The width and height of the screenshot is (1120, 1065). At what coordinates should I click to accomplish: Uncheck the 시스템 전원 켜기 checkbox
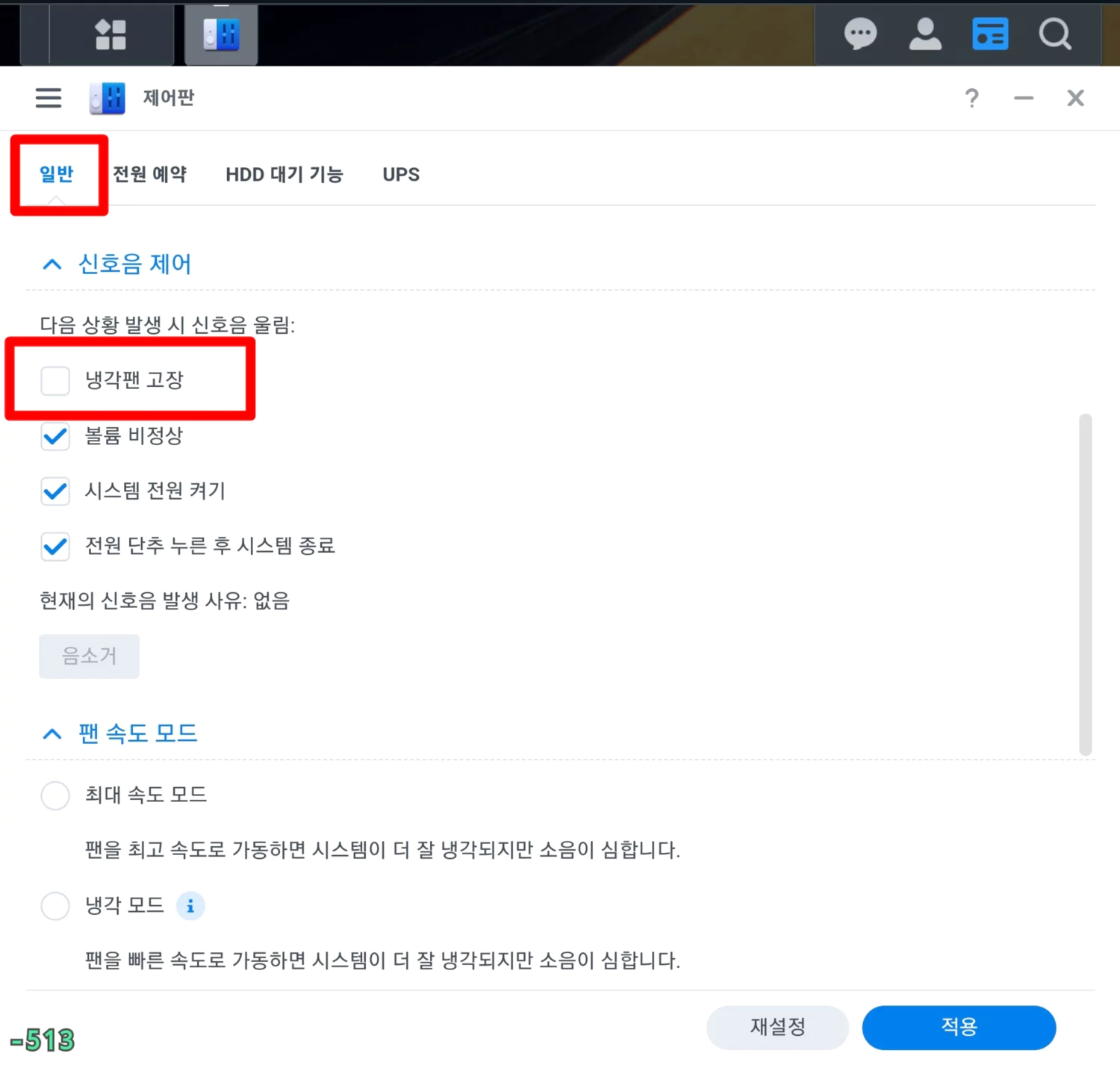[55, 491]
